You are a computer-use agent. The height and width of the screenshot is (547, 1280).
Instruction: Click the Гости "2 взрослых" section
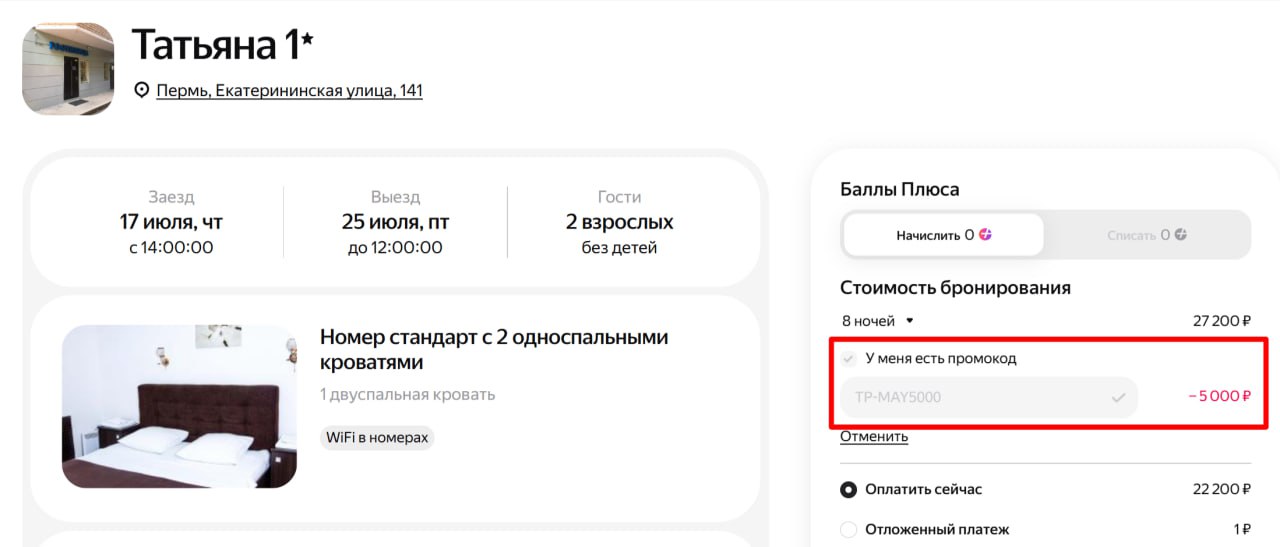(x=619, y=222)
